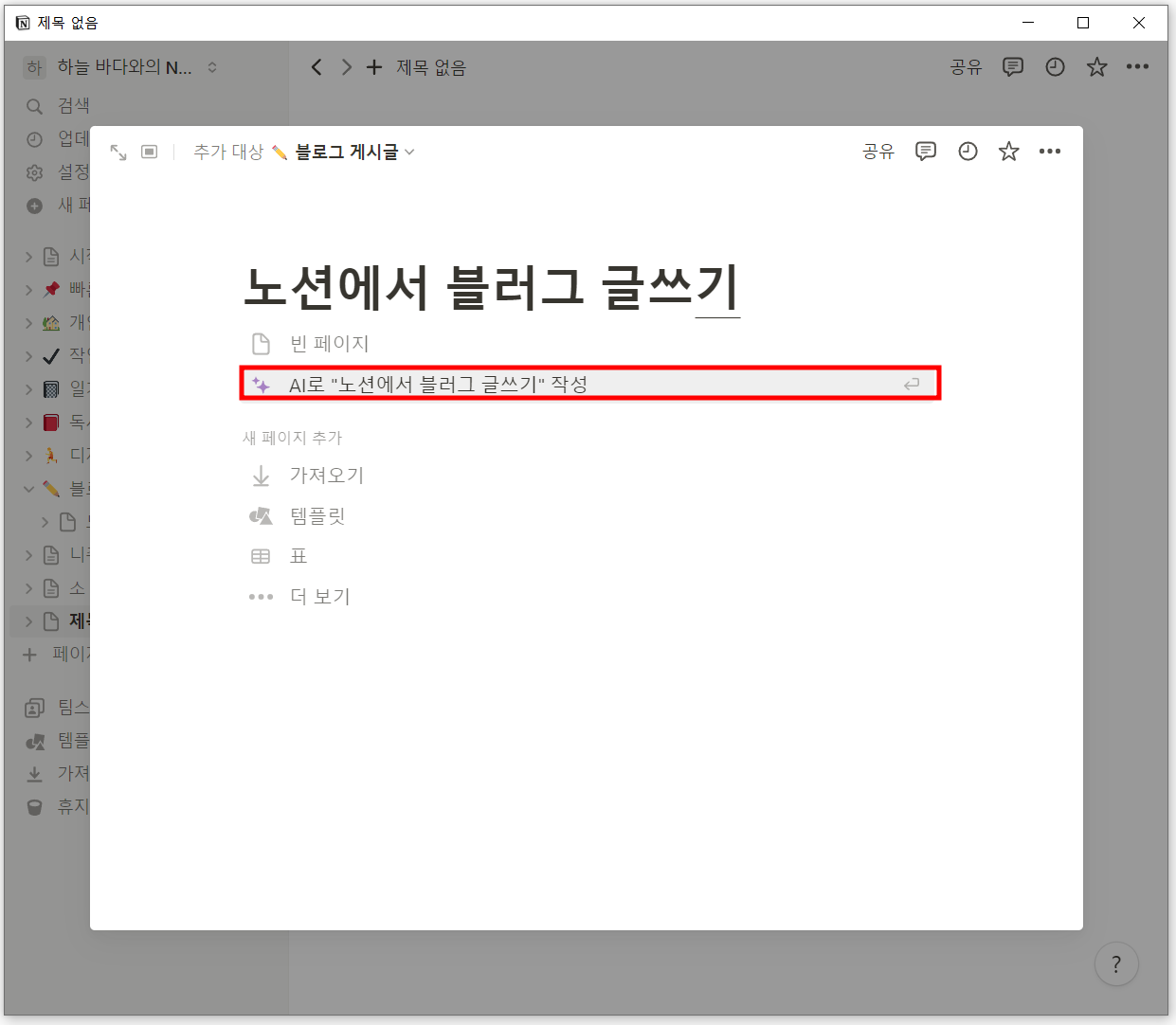The height and width of the screenshot is (1025, 1176).
Task: Open updates clock icon in background top bar
Action: pyautogui.click(x=1055, y=67)
